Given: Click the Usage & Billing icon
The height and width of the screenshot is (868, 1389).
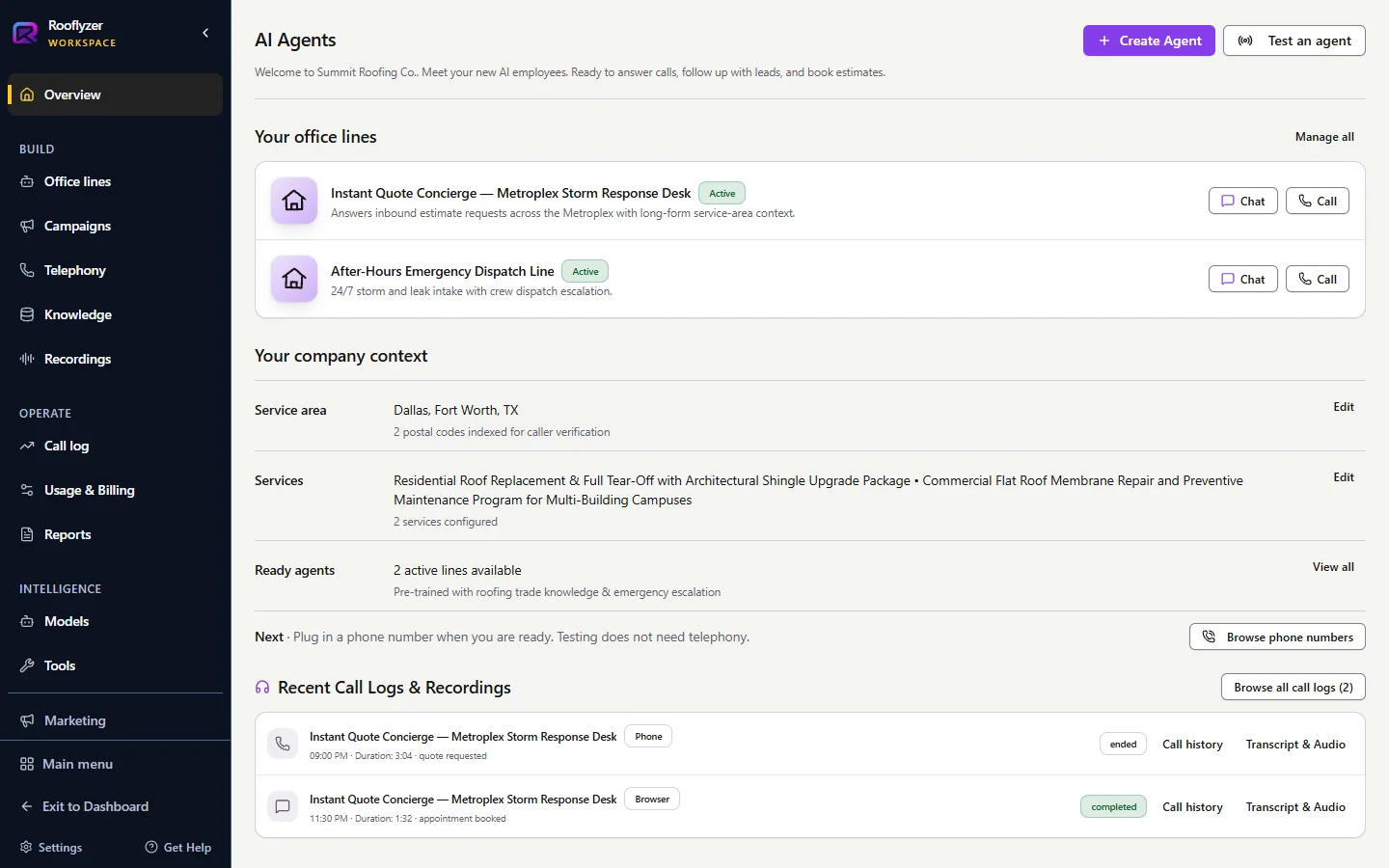Looking at the screenshot, I should (27, 490).
